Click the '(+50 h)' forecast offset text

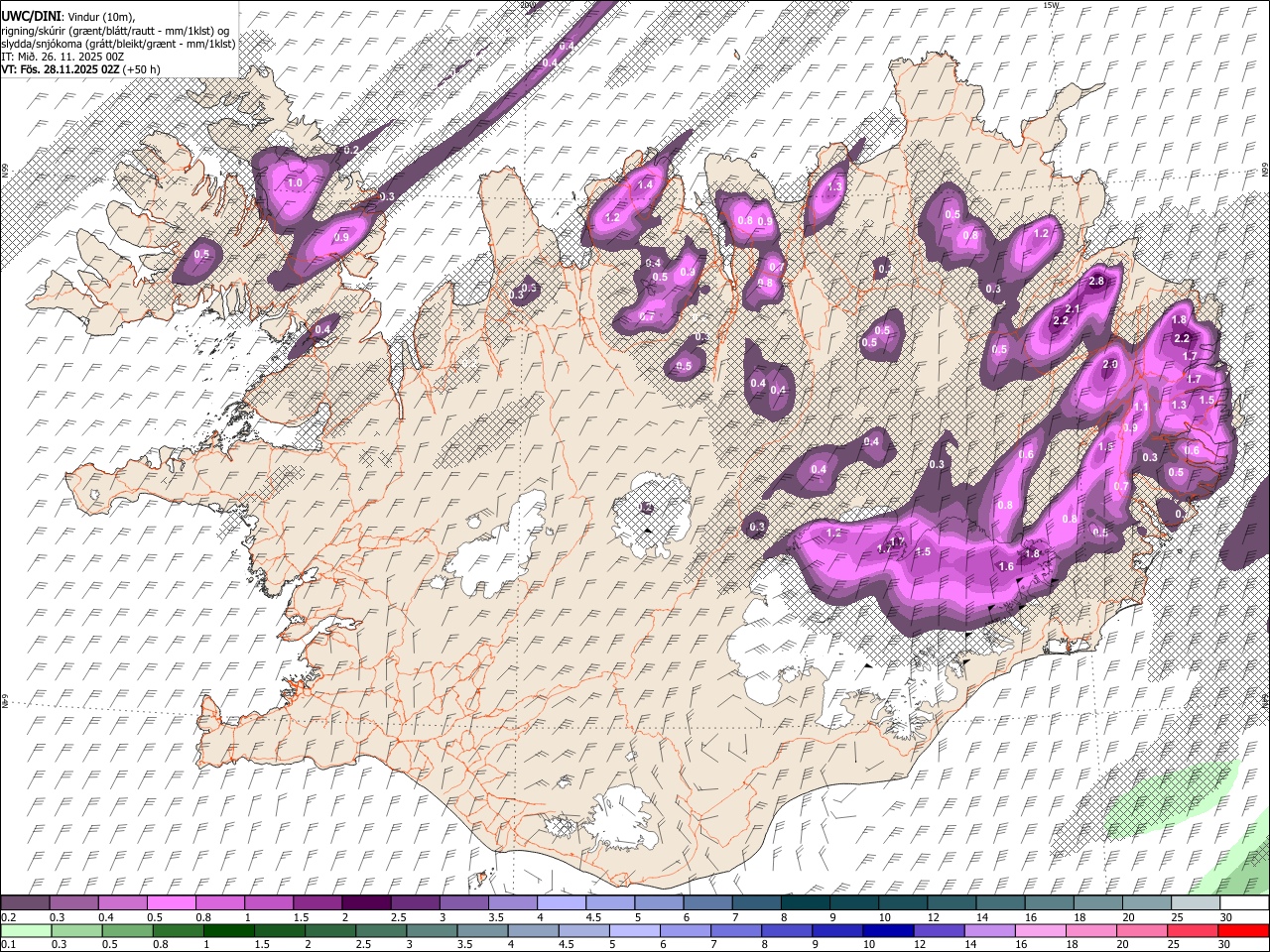(x=142, y=69)
